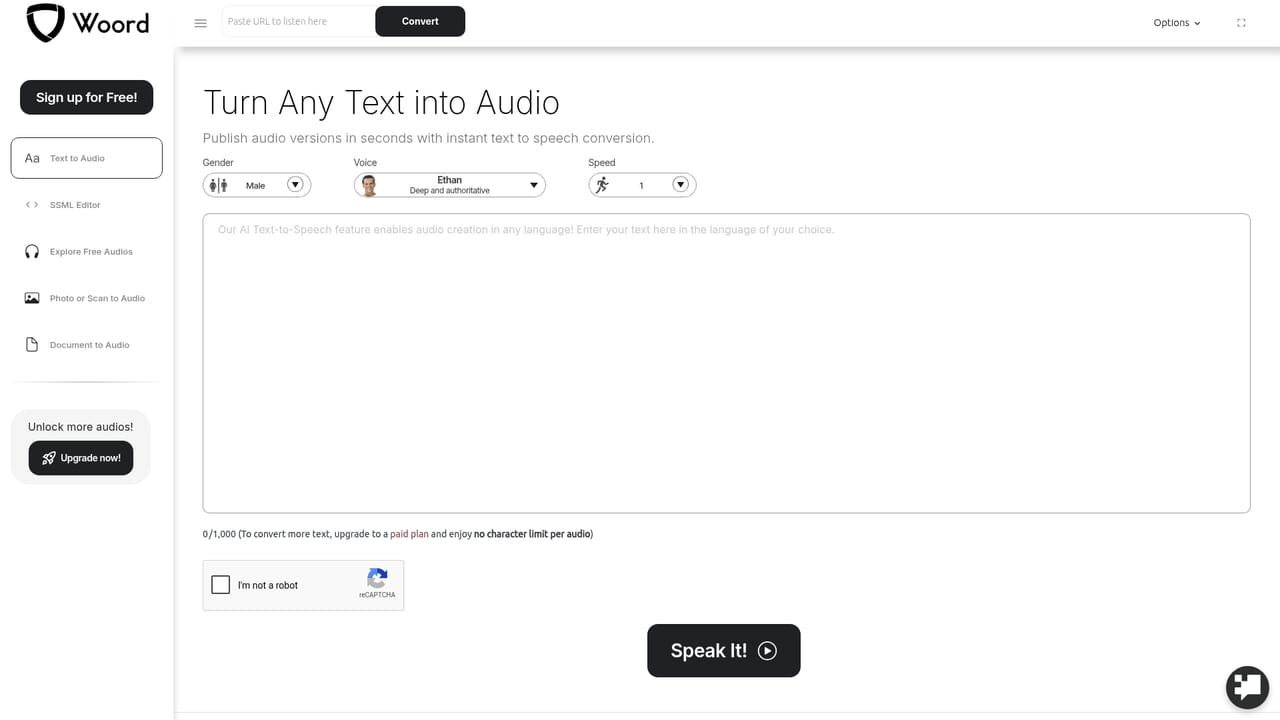Click the Speak It! play button
Screen dimensions: 1280x720
pyautogui.click(x=724, y=651)
